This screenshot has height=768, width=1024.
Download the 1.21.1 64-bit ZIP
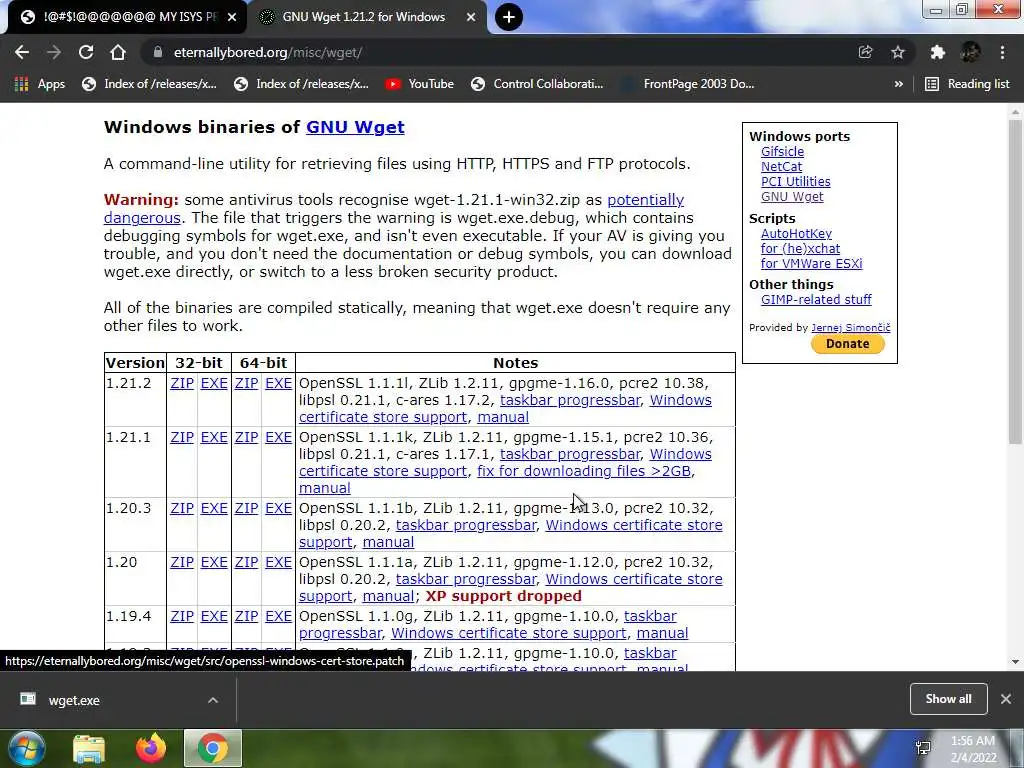246,438
